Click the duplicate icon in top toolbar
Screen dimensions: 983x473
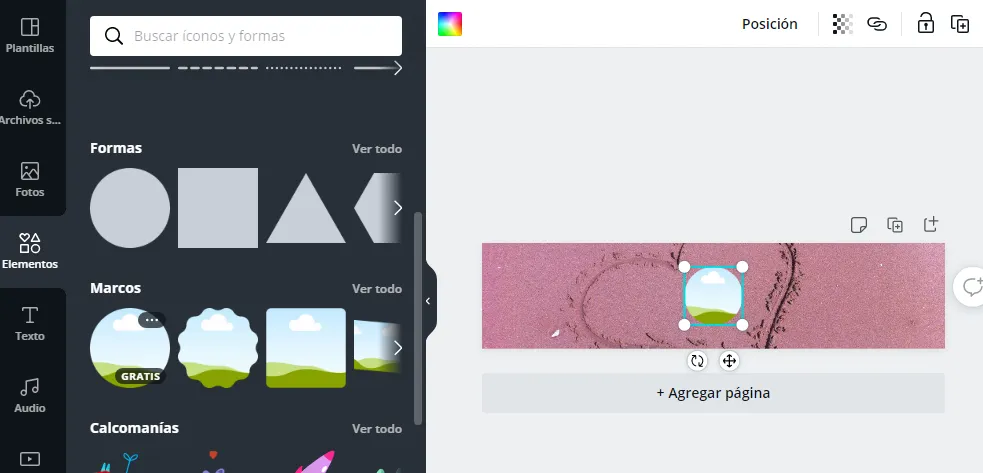[x=960, y=24]
